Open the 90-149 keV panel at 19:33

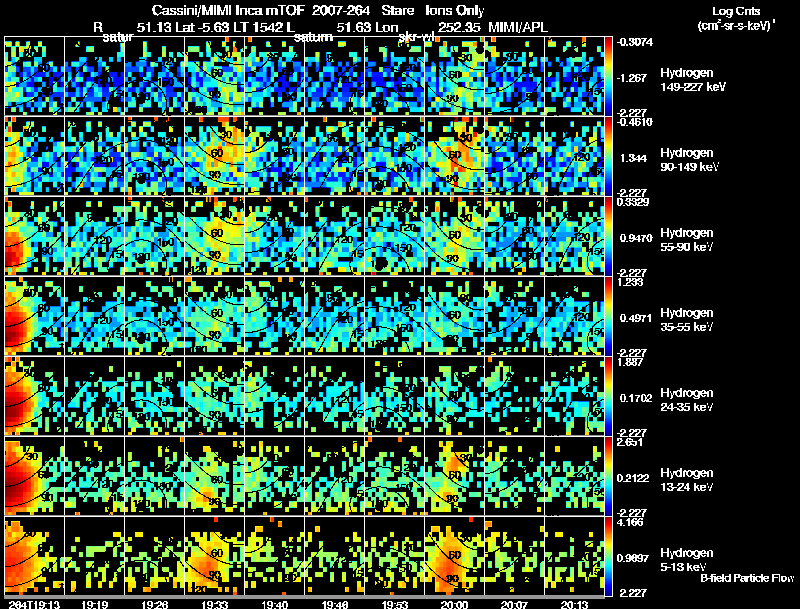pyautogui.click(x=214, y=156)
